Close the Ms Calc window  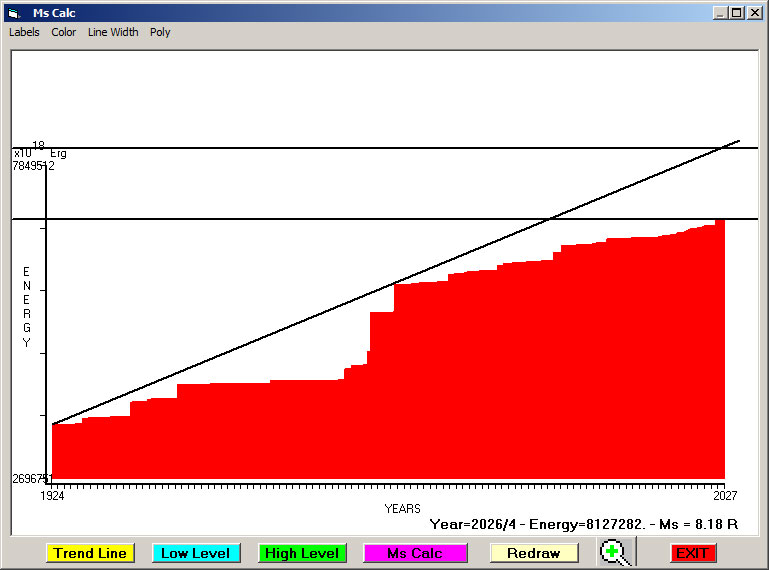tap(754, 13)
